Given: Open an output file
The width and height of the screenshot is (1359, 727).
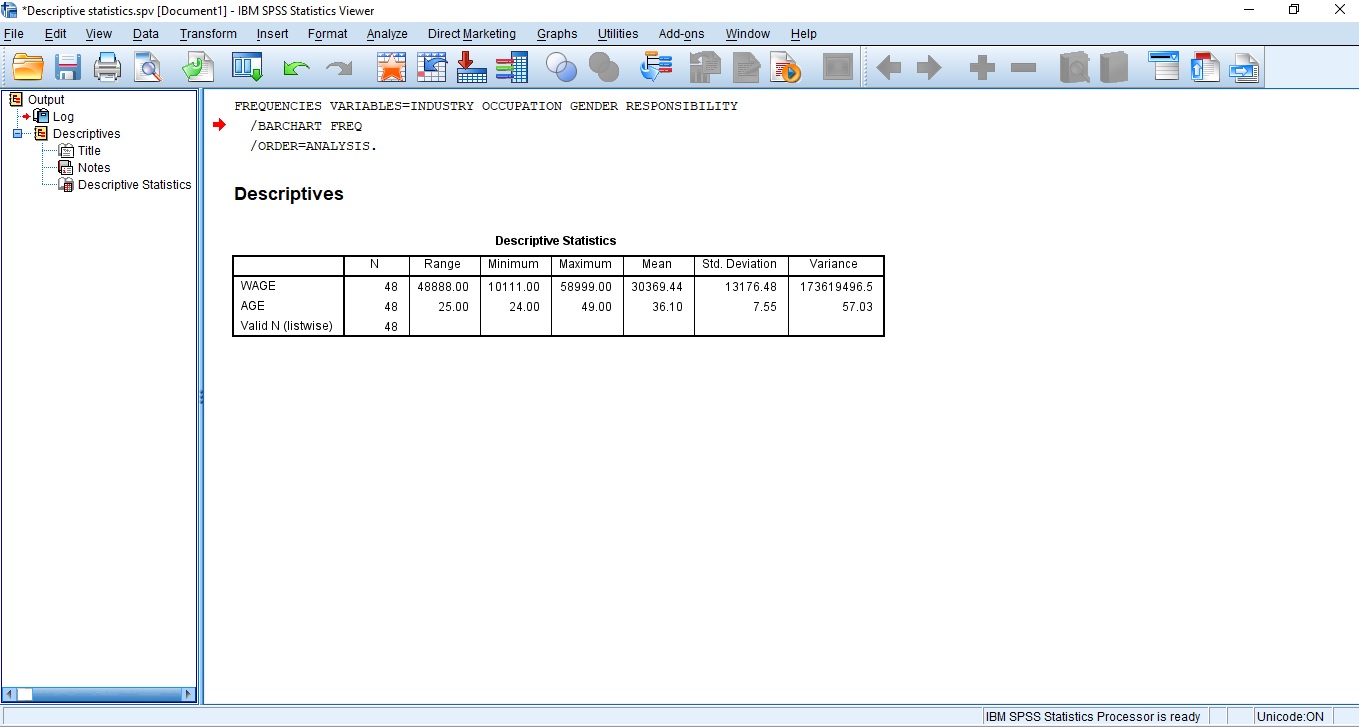Looking at the screenshot, I should 28,67.
